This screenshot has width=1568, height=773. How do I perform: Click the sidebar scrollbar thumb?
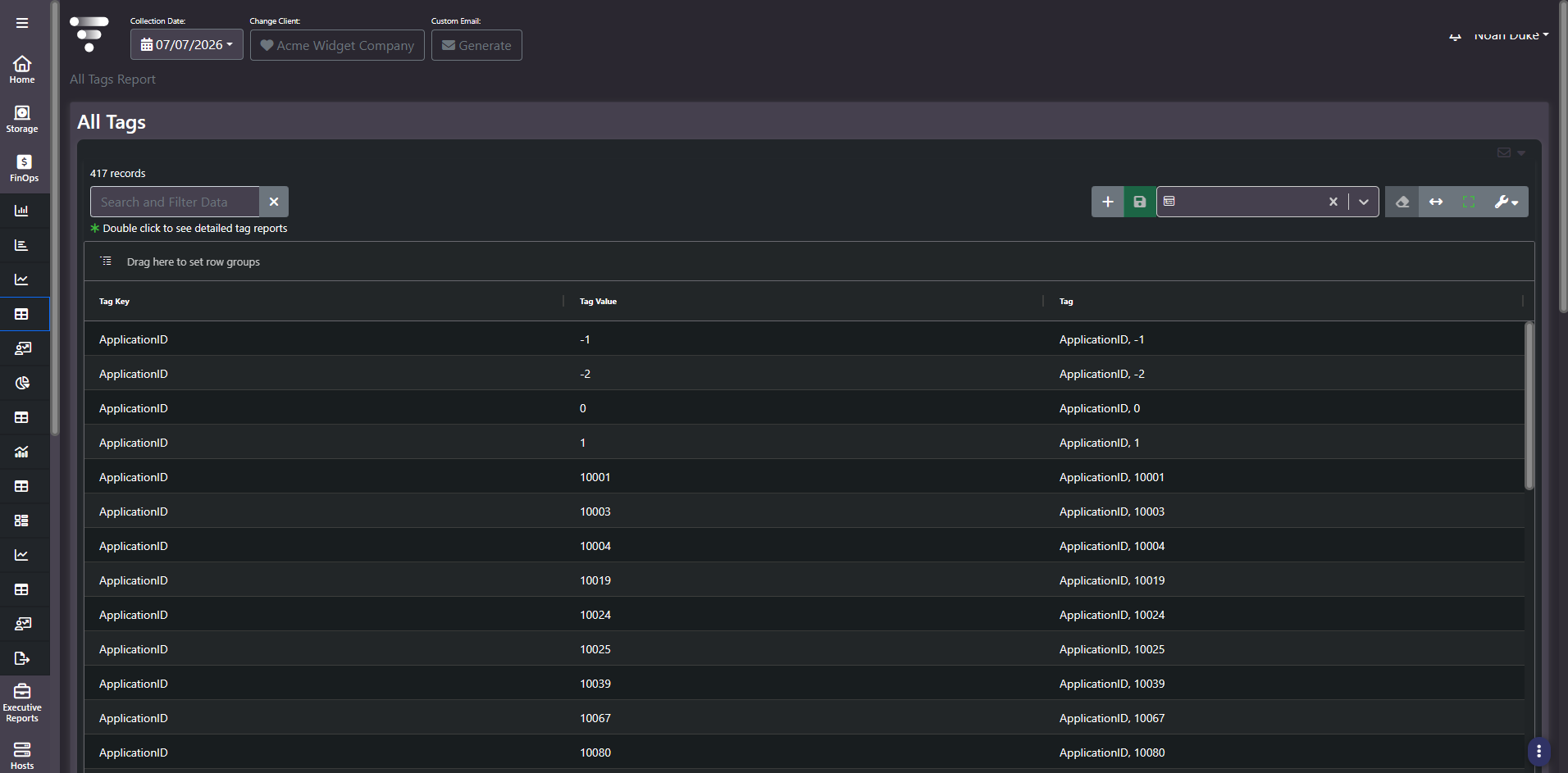[55, 217]
